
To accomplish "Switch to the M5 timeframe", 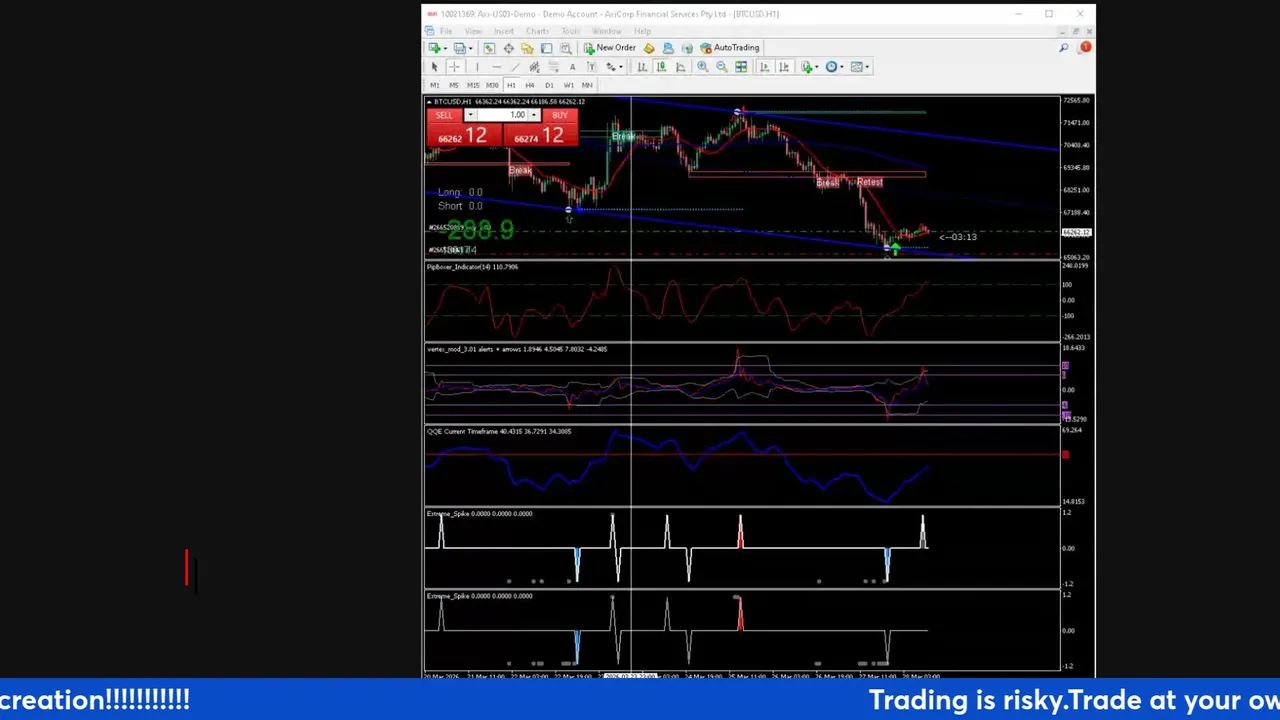I will (x=454, y=85).
